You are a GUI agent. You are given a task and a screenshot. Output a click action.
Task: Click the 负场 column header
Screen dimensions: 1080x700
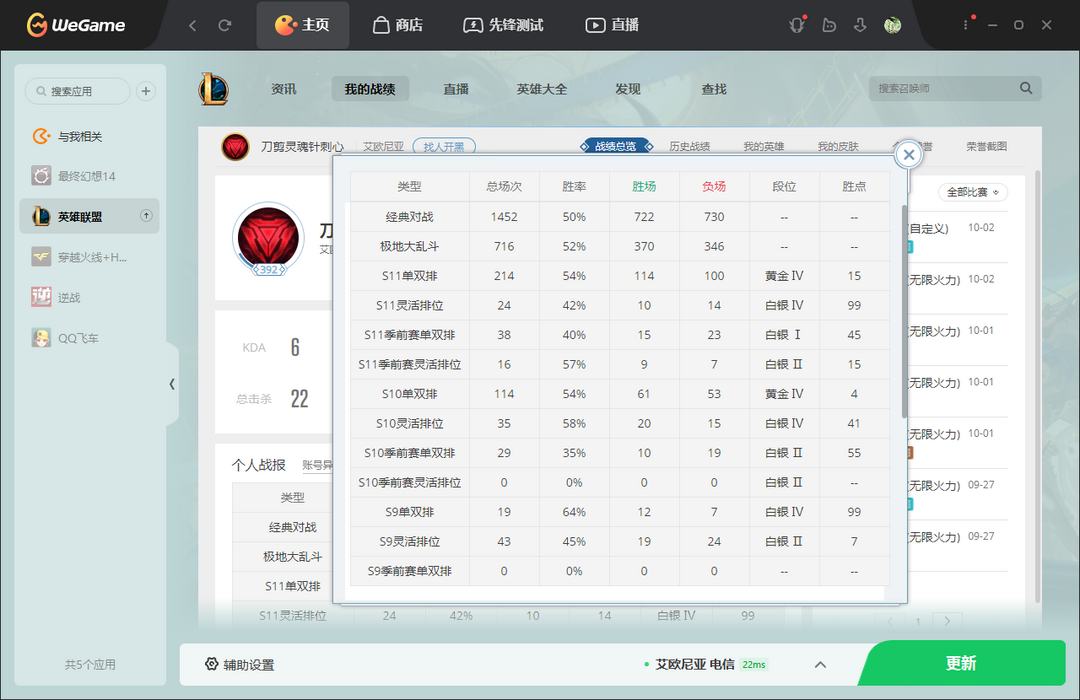click(714, 186)
